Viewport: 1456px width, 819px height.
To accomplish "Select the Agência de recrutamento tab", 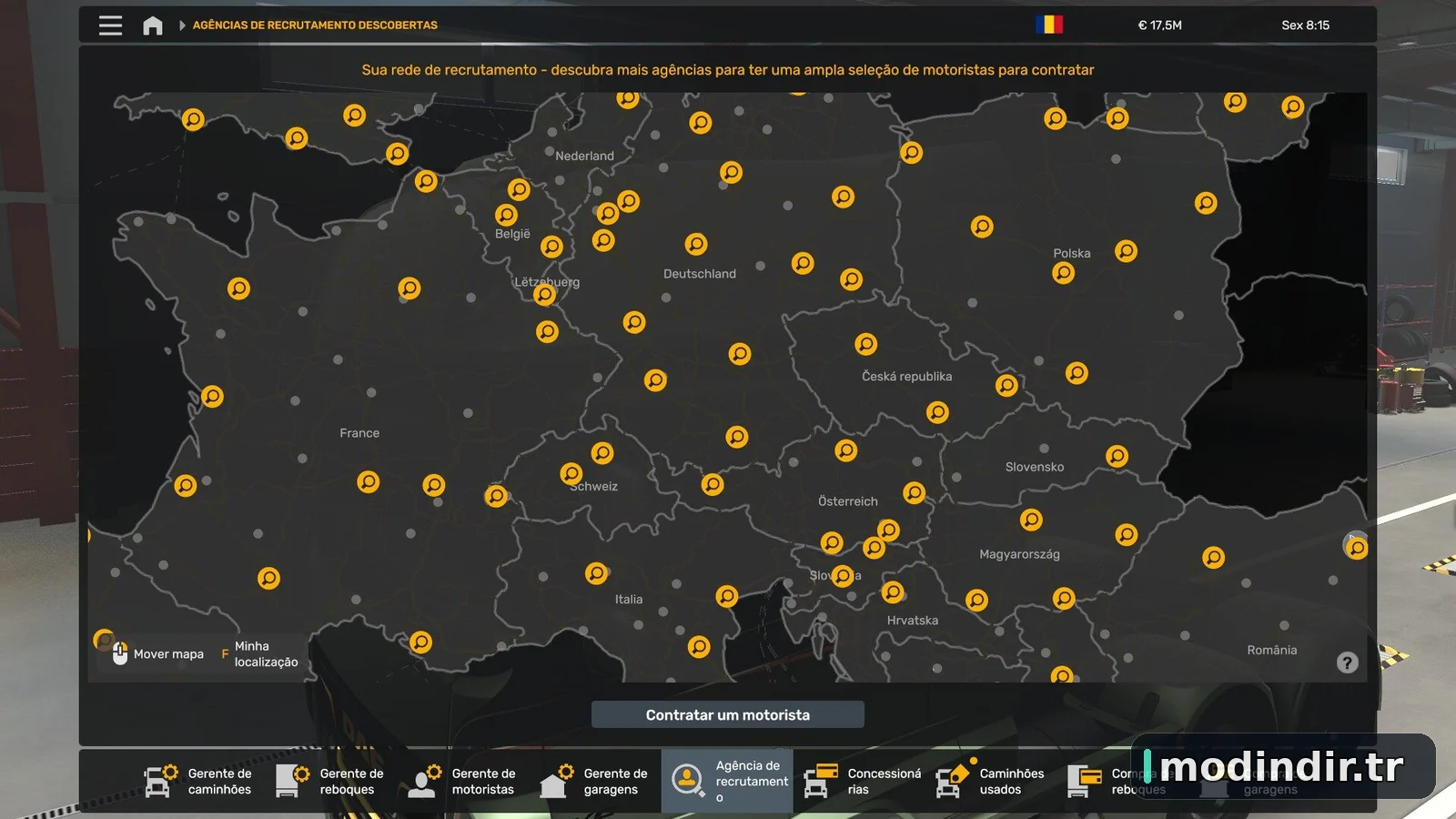I will coord(727,781).
